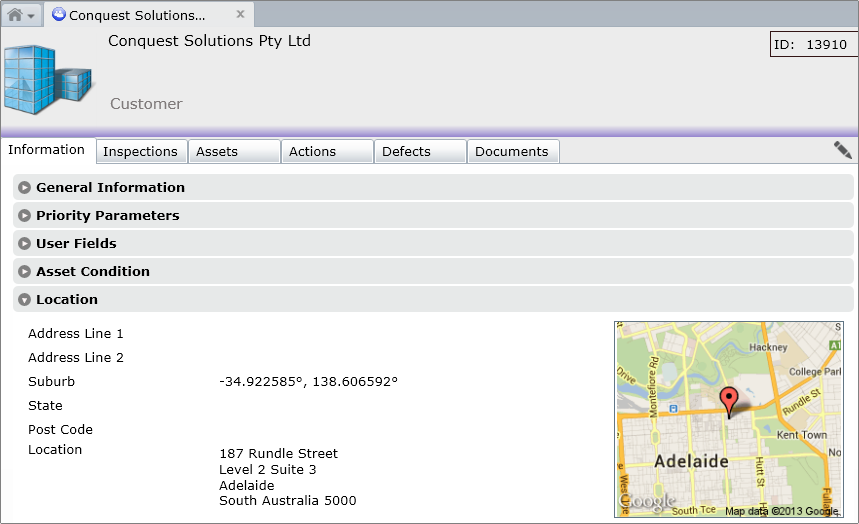The width and height of the screenshot is (859, 524).
Task: Expand the Priority Parameters section
Action: pos(433,215)
